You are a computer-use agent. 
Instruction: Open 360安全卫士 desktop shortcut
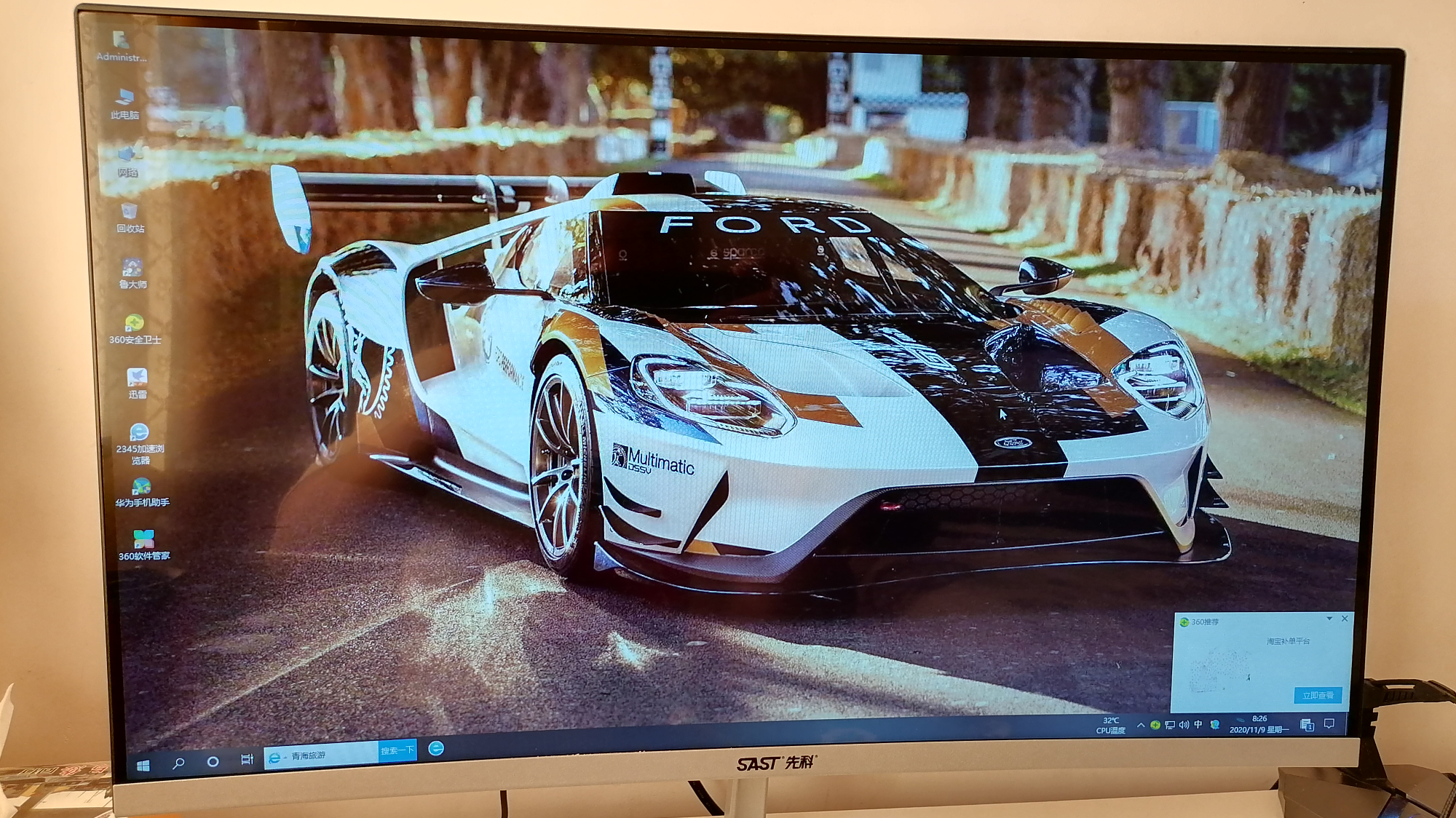click(134, 323)
